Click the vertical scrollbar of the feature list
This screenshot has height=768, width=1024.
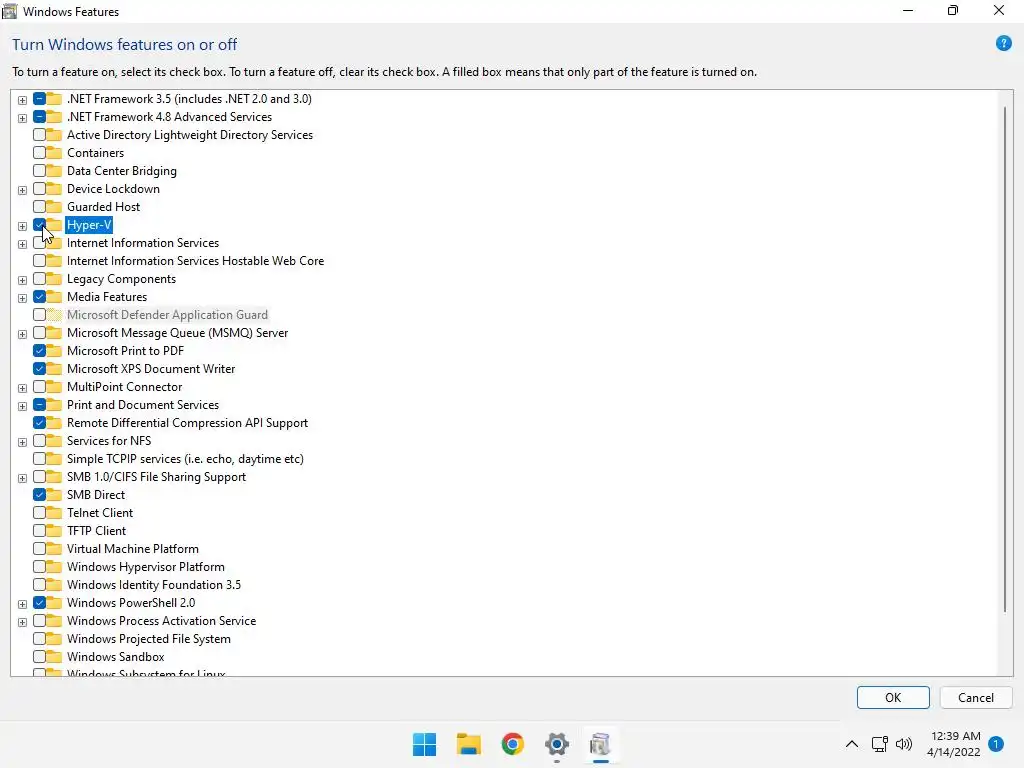pyautogui.click(x=1004, y=359)
